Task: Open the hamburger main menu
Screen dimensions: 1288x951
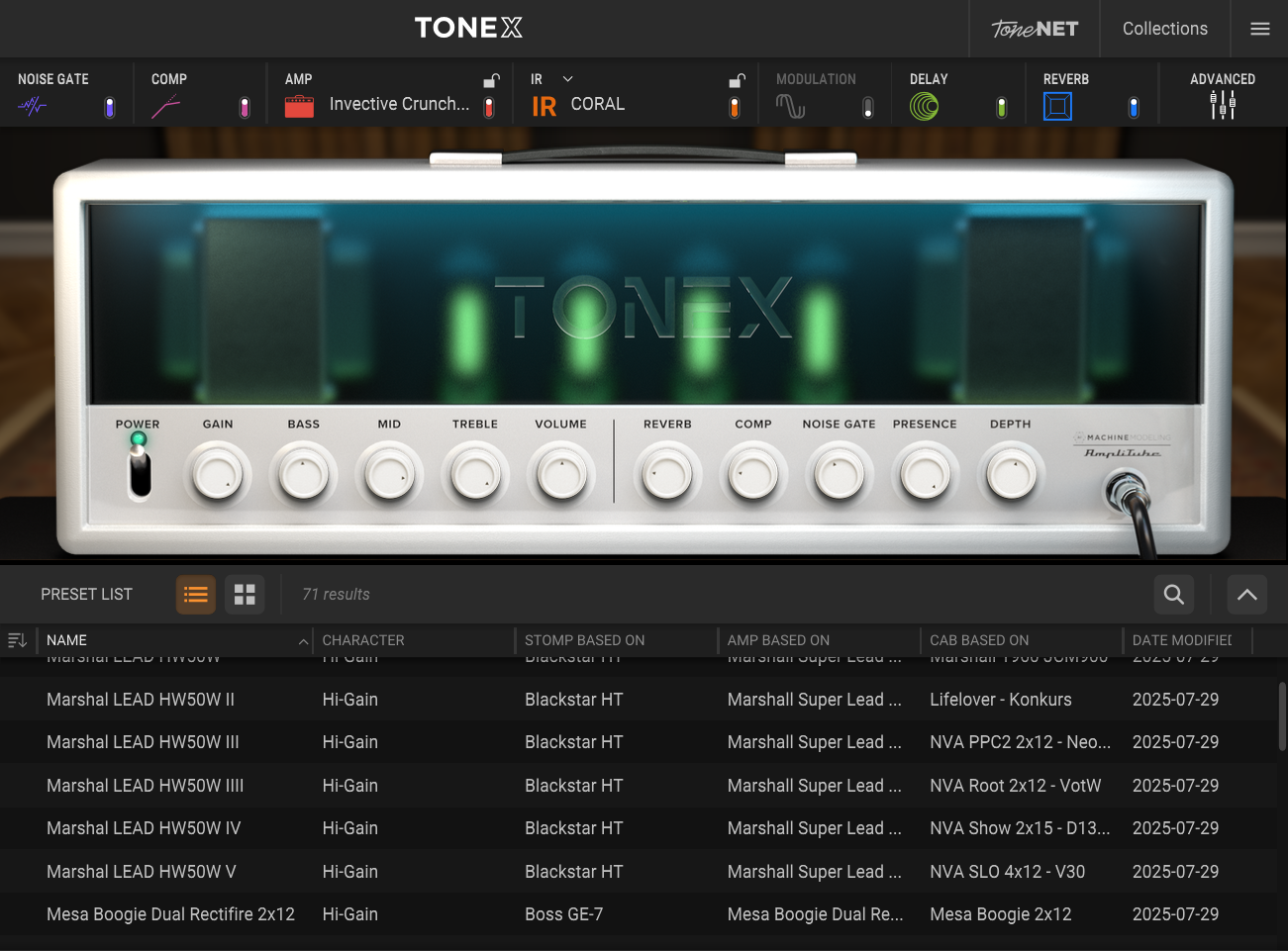Action: coord(1260,29)
